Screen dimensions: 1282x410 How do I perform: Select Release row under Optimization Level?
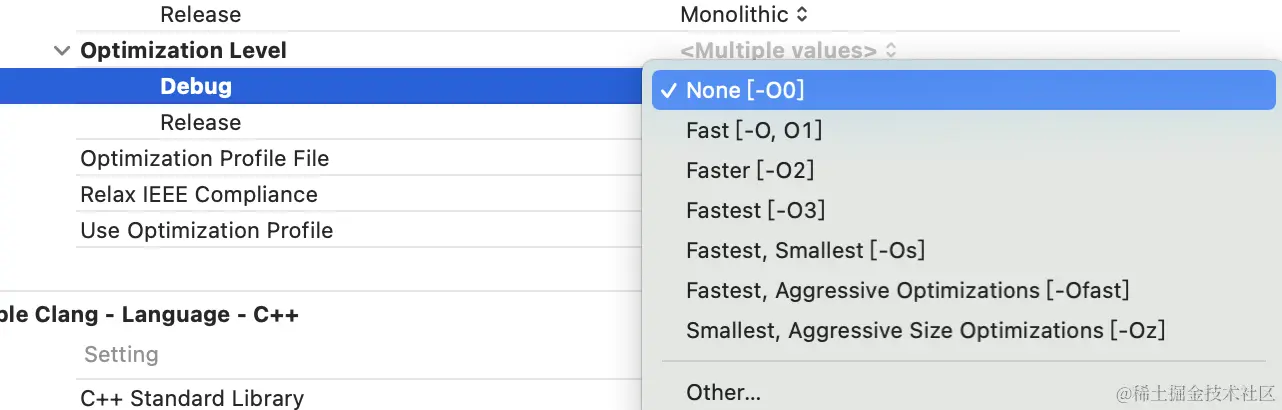(x=200, y=123)
